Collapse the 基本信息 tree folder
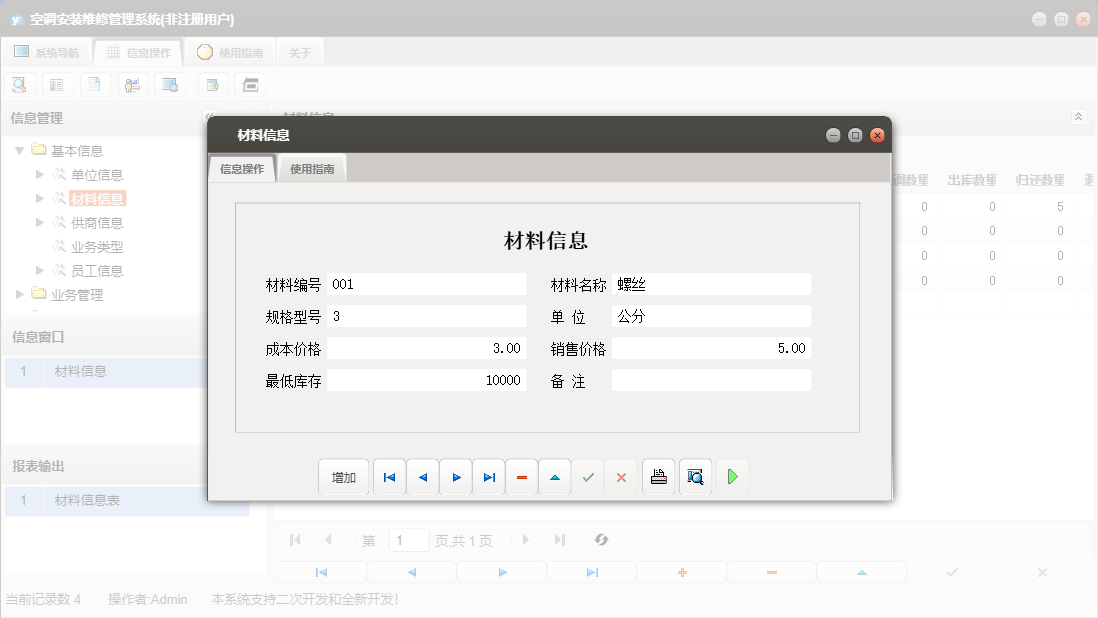1098x618 pixels. coord(19,151)
